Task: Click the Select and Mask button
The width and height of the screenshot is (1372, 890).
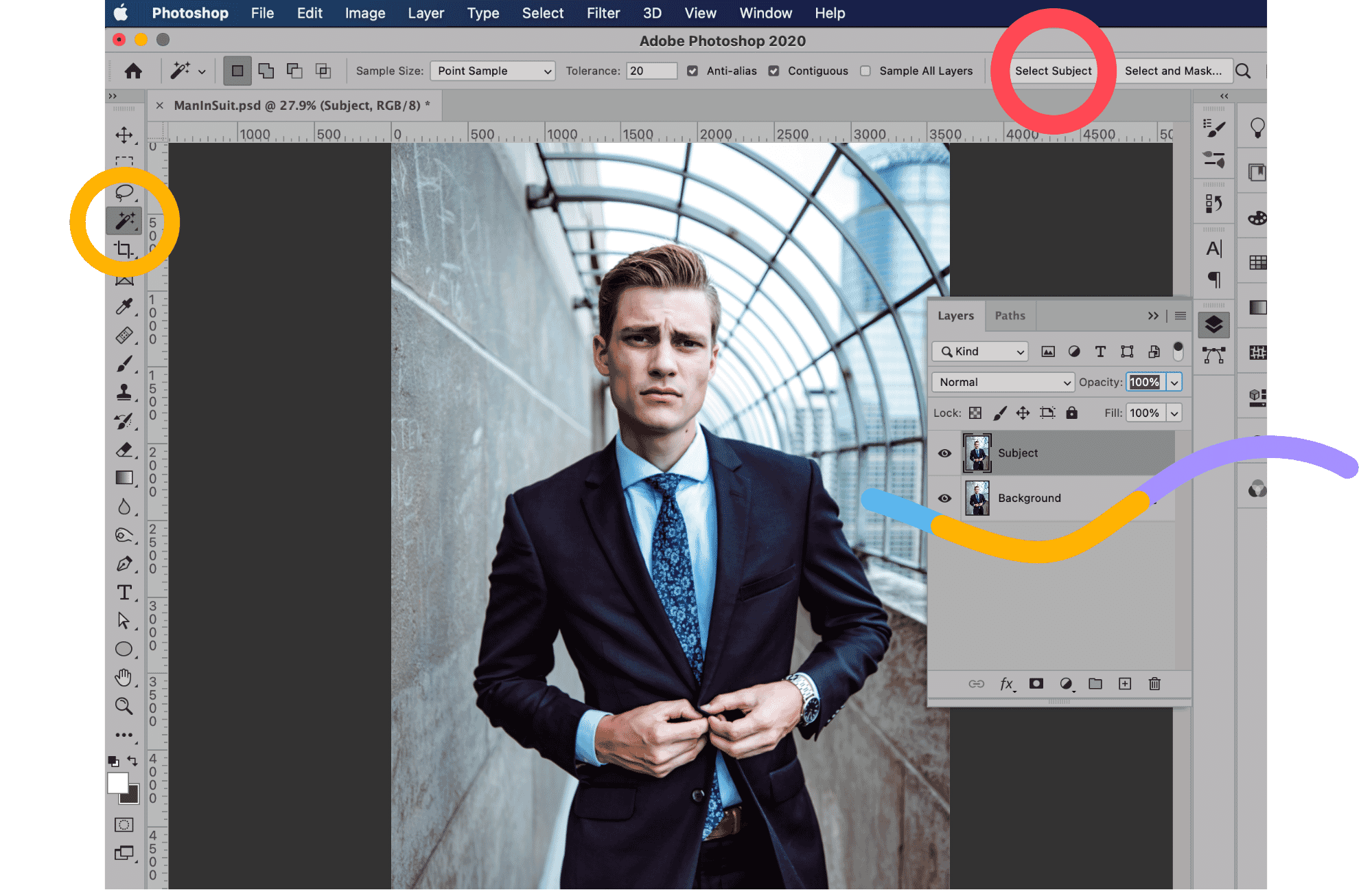Action: coord(1173,71)
